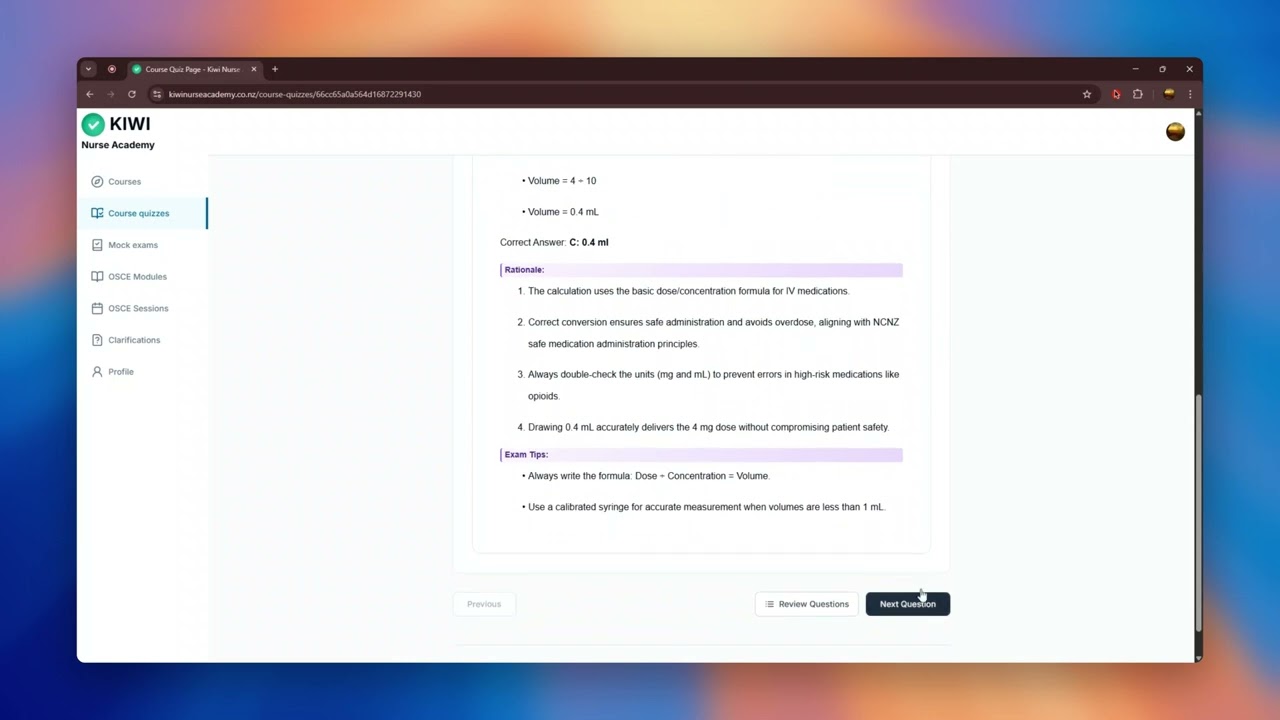Click the OSCE Modules book icon

[x=97, y=276]
